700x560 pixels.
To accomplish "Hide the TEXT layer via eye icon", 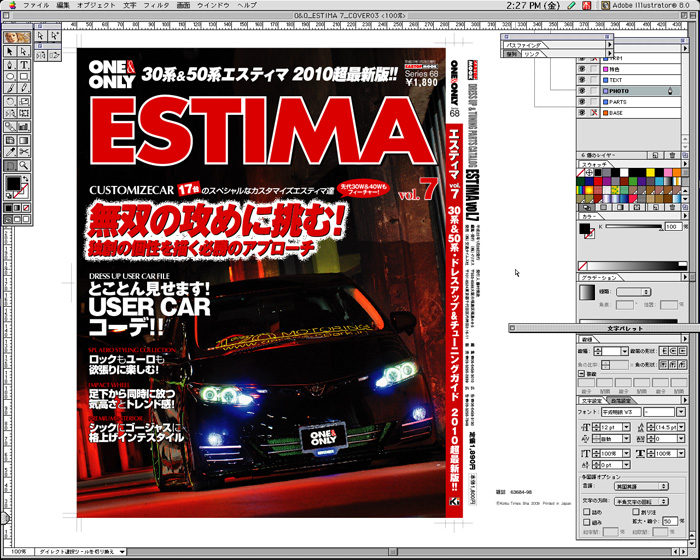I will (x=582, y=80).
